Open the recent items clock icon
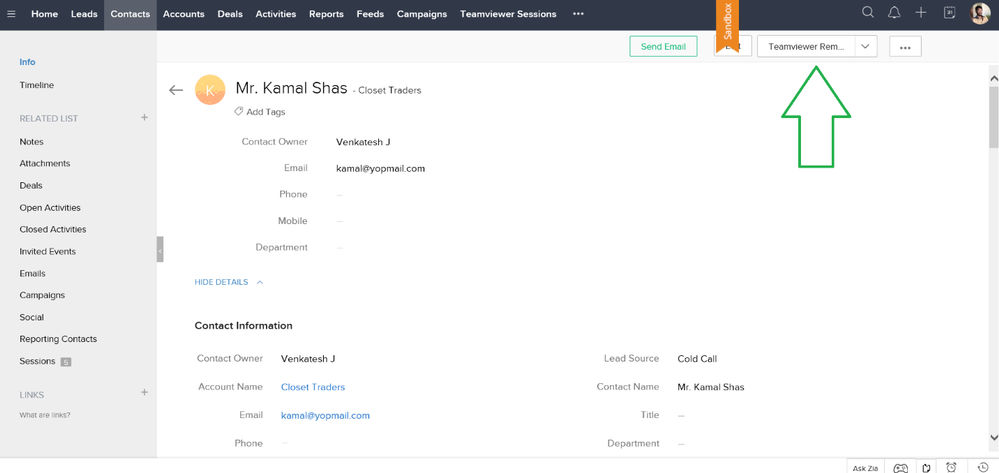Screen dimensions: 999x473 (982, 468)
